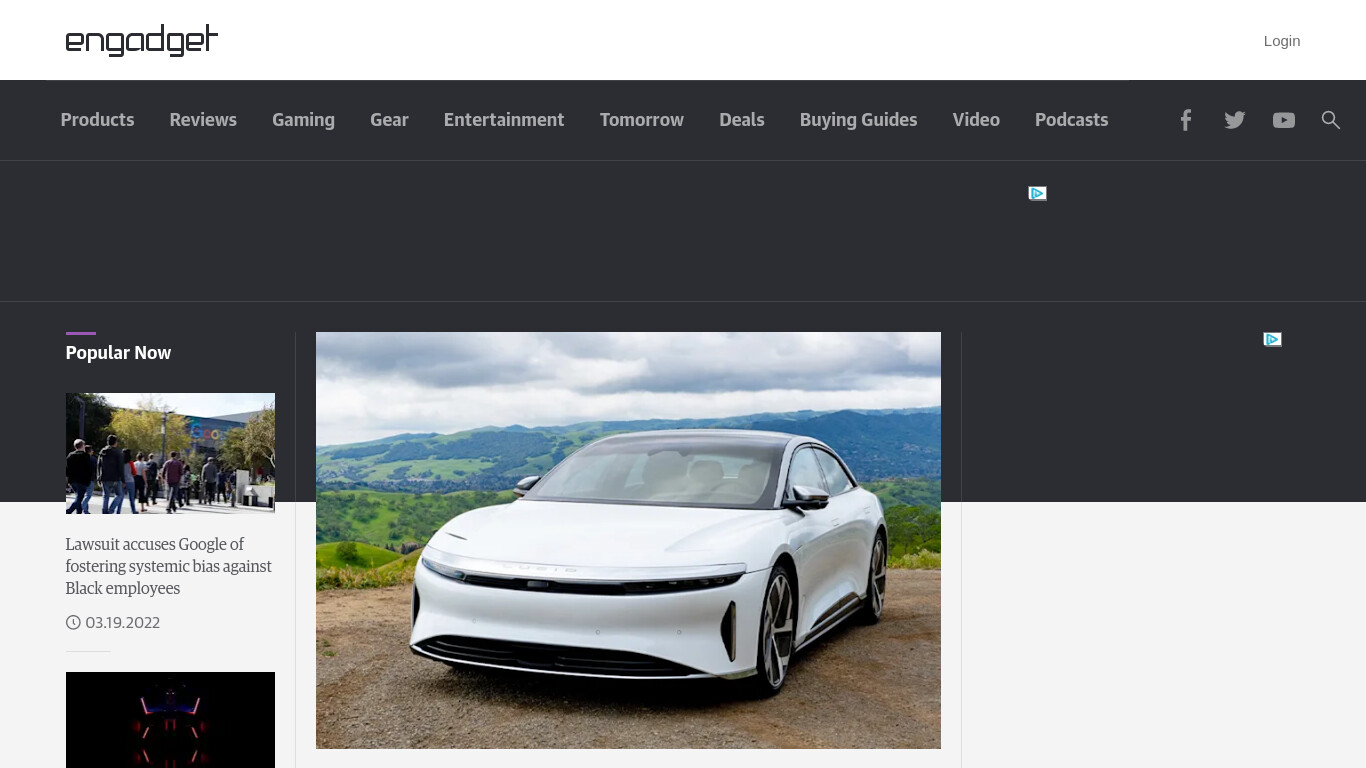Open the Entertainment section
1366x768 pixels.
(504, 120)
